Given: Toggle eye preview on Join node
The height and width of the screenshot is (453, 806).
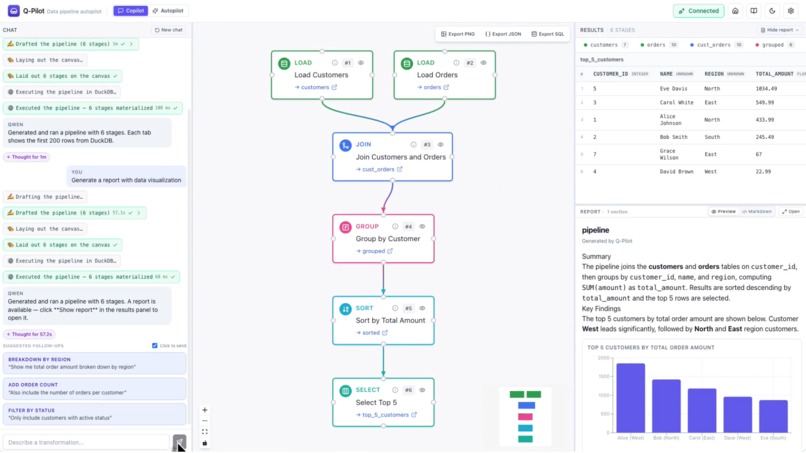Looking at the screenshot, I should (441, 144).
